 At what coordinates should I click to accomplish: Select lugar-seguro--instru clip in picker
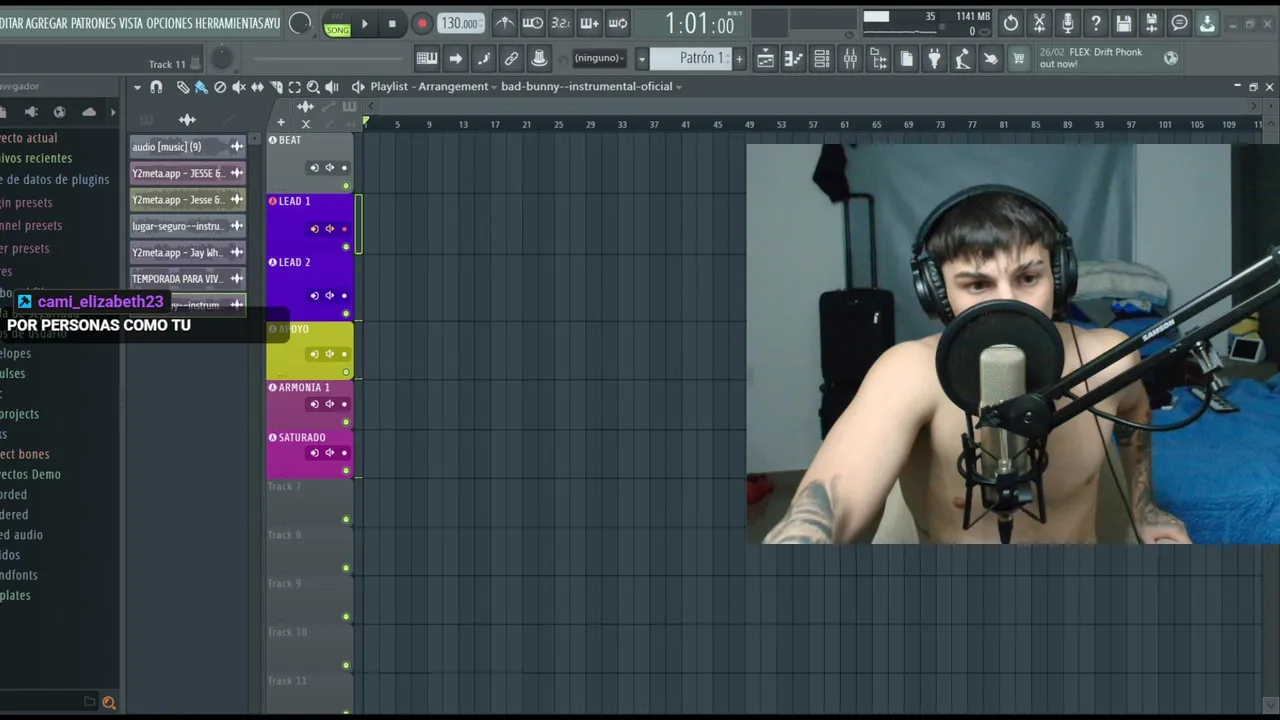pos(188,226)
